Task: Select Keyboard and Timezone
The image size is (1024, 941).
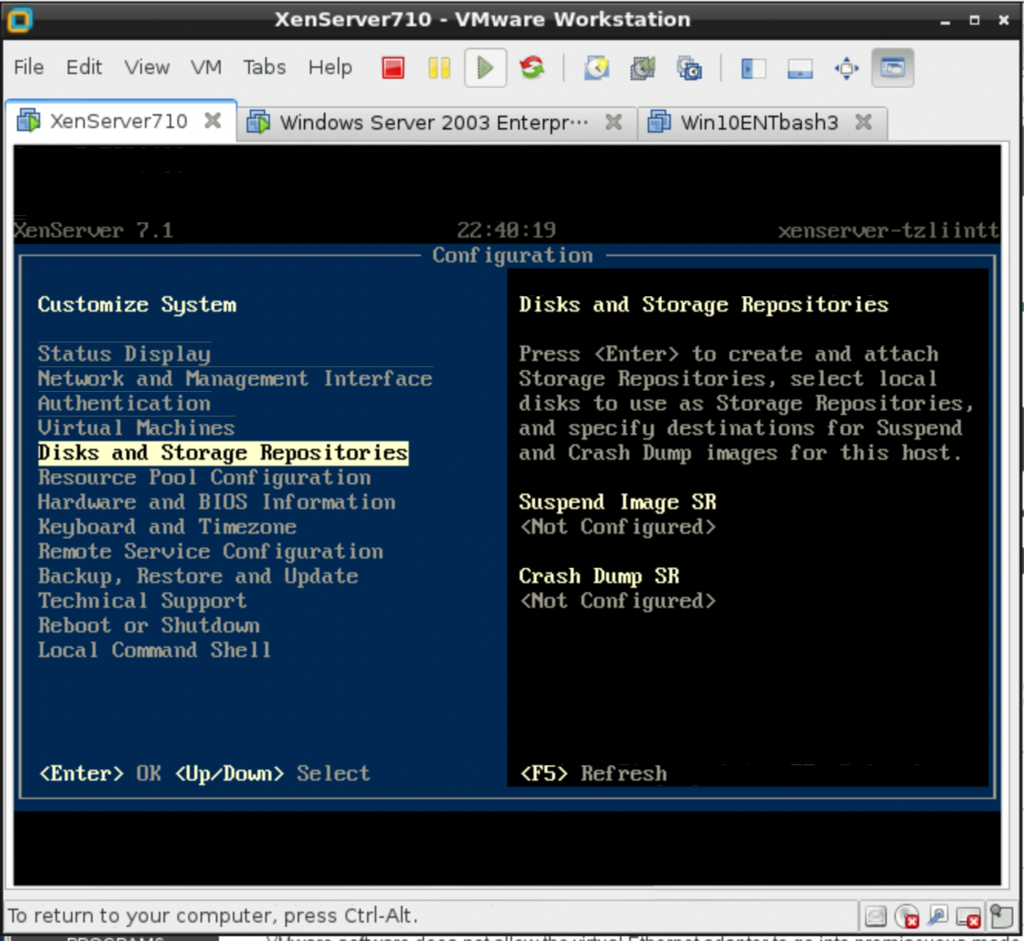Action: coord(167,527)
